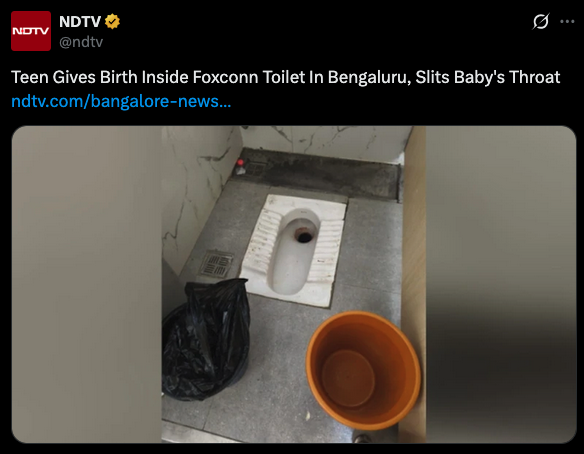Click the NDTV text inside the red logo
This screenshot has width=584, height=454.
click(31, 31)
